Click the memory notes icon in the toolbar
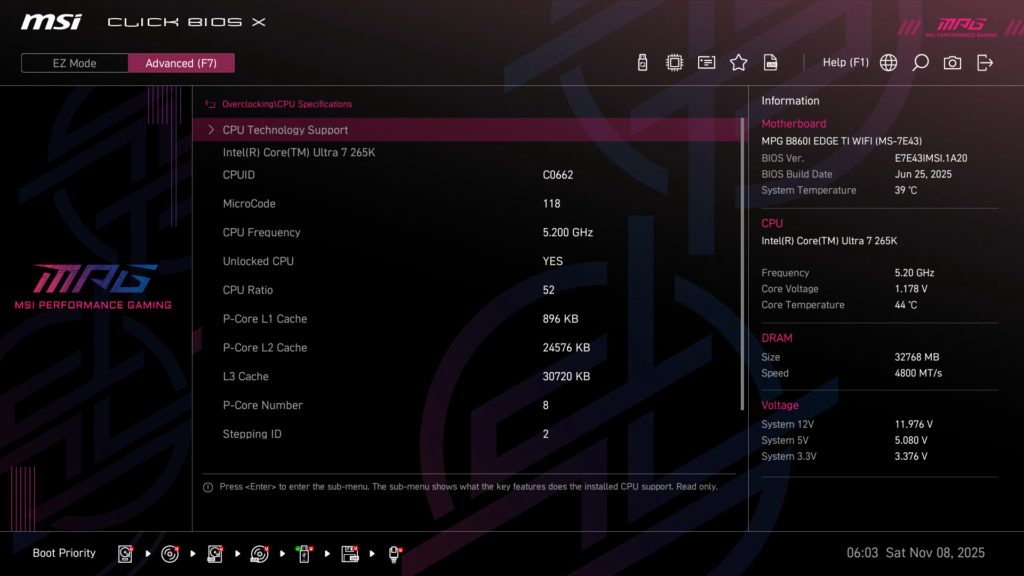1024x576 pixels. click(x=706, y=62)
